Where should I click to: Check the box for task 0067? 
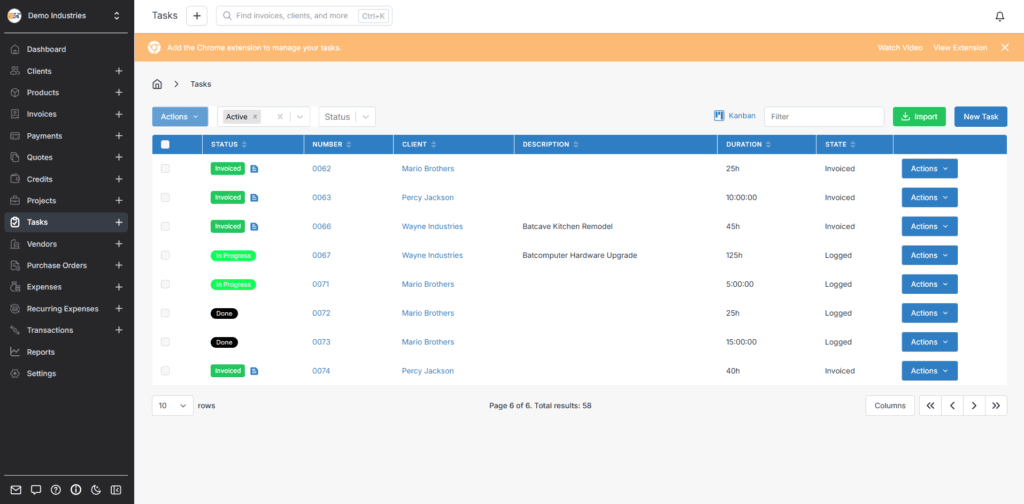click(166, 256)
